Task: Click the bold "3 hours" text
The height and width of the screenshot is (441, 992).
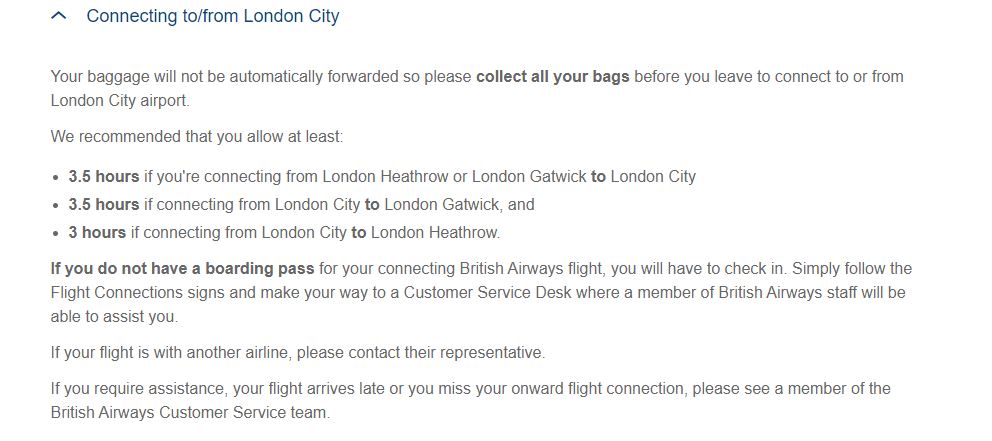Action: [x=97, y=232]
